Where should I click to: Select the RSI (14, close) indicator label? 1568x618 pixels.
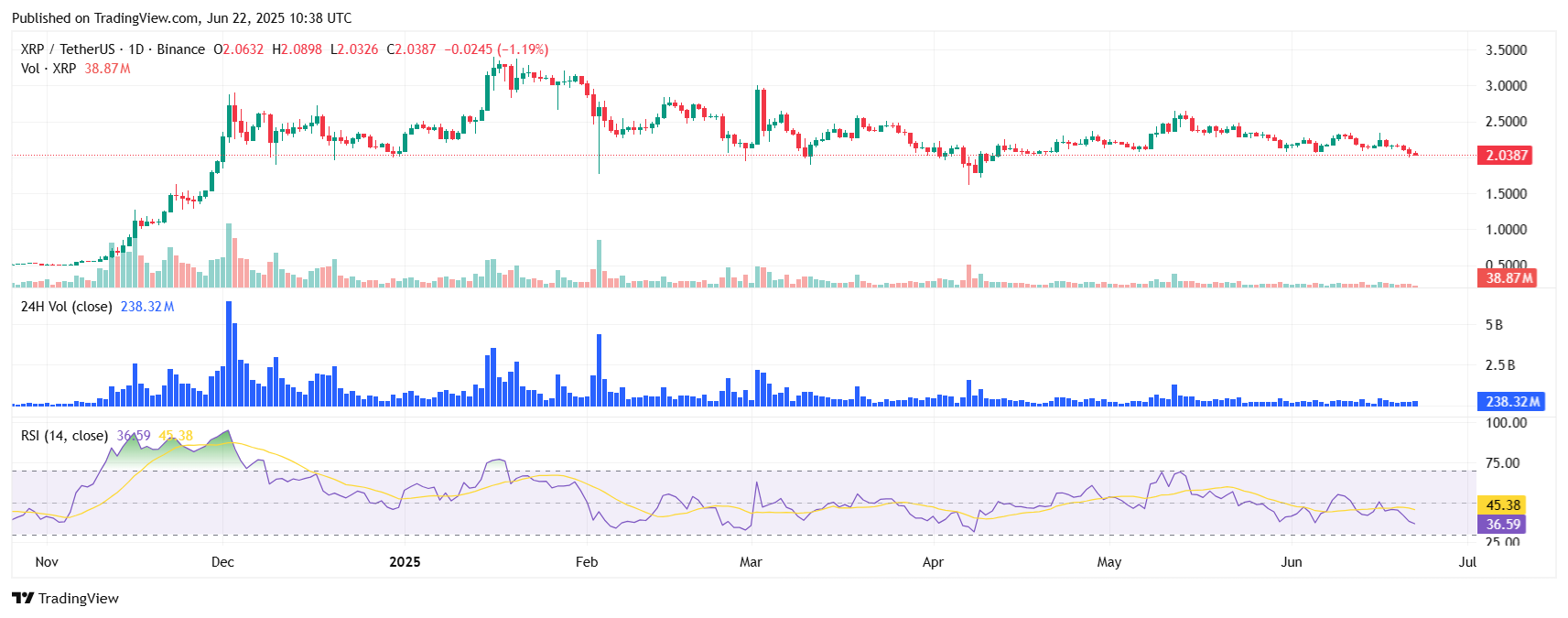point(64,436)
